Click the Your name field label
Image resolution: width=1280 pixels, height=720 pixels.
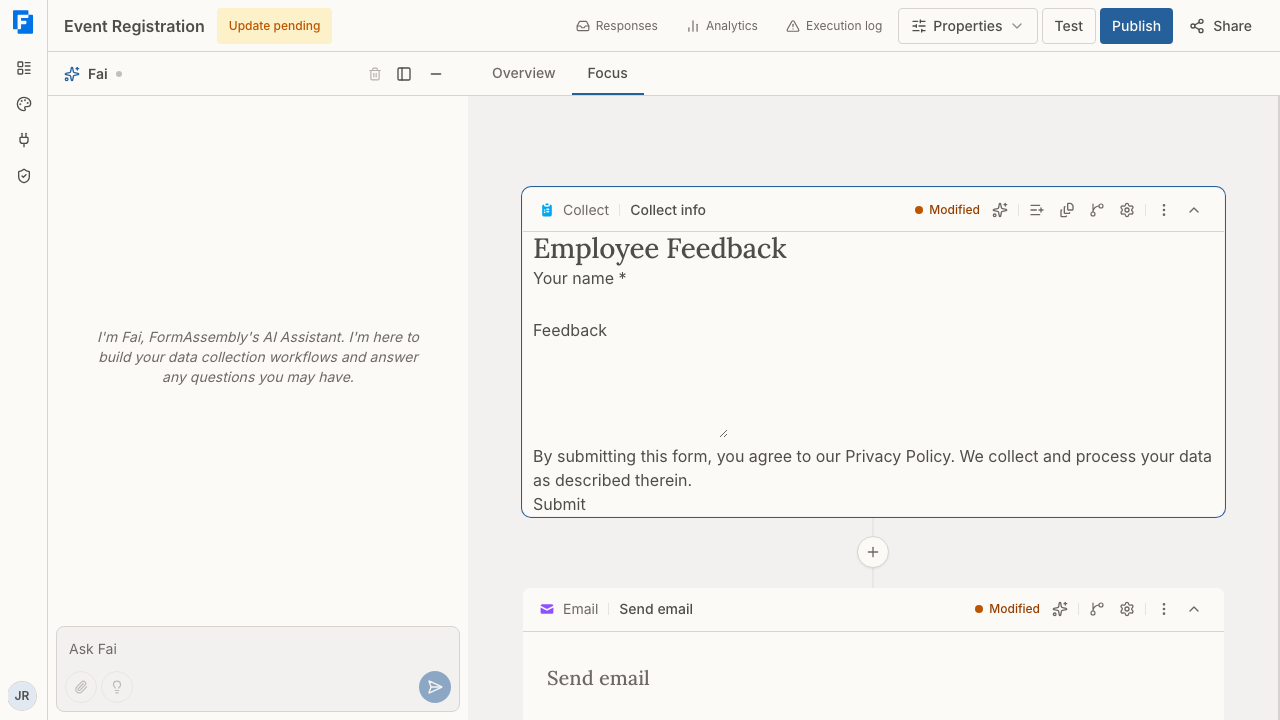click(x=579, y=278)
